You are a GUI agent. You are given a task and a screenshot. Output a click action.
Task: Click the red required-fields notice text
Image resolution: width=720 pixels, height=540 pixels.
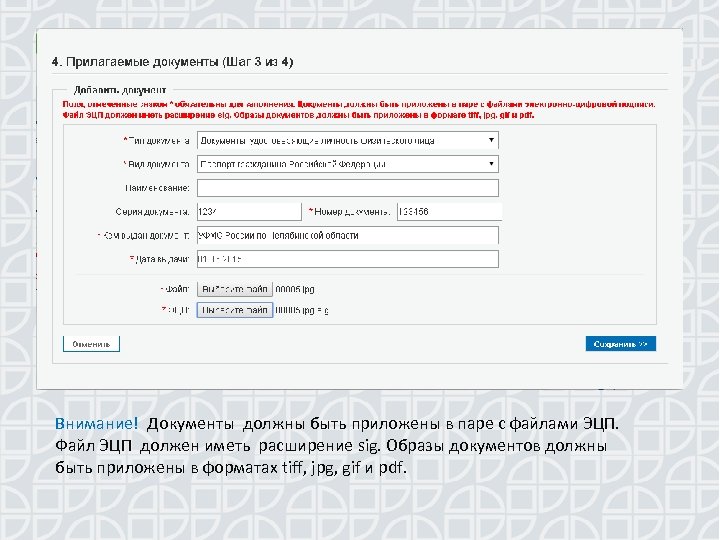point(359,110)
